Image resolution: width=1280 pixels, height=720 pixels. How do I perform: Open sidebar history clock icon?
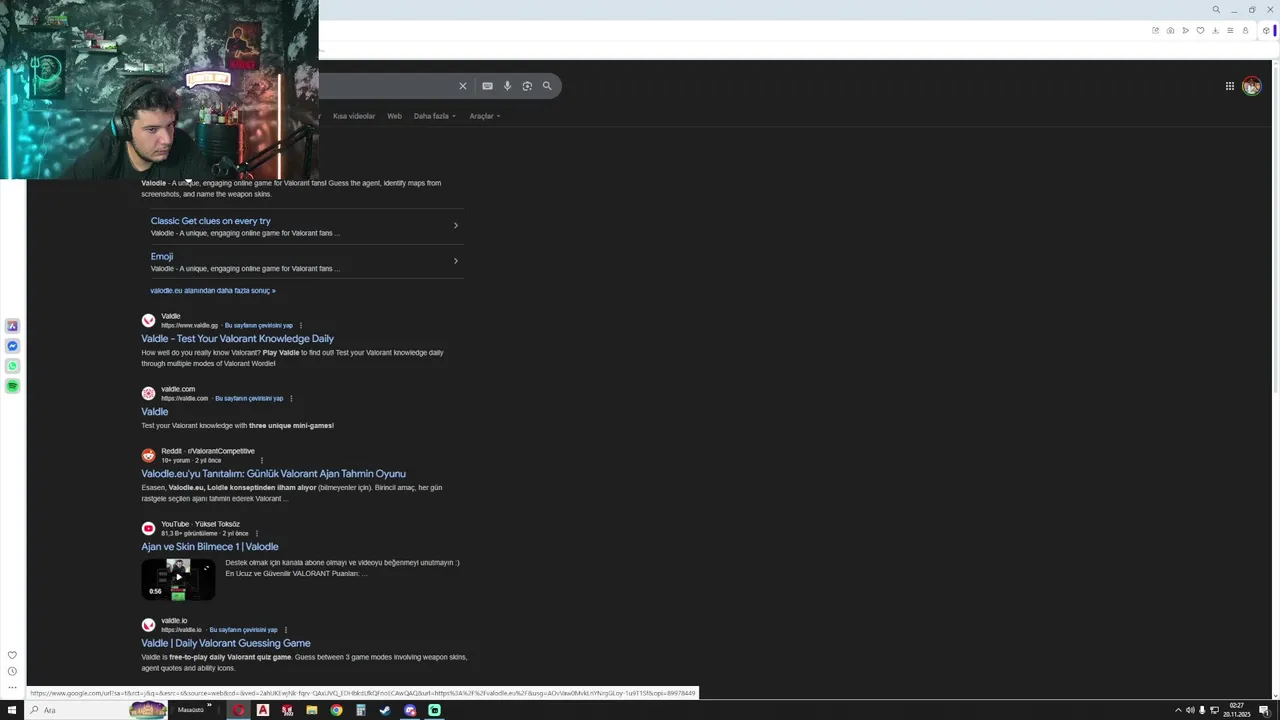tap(12, 672)
